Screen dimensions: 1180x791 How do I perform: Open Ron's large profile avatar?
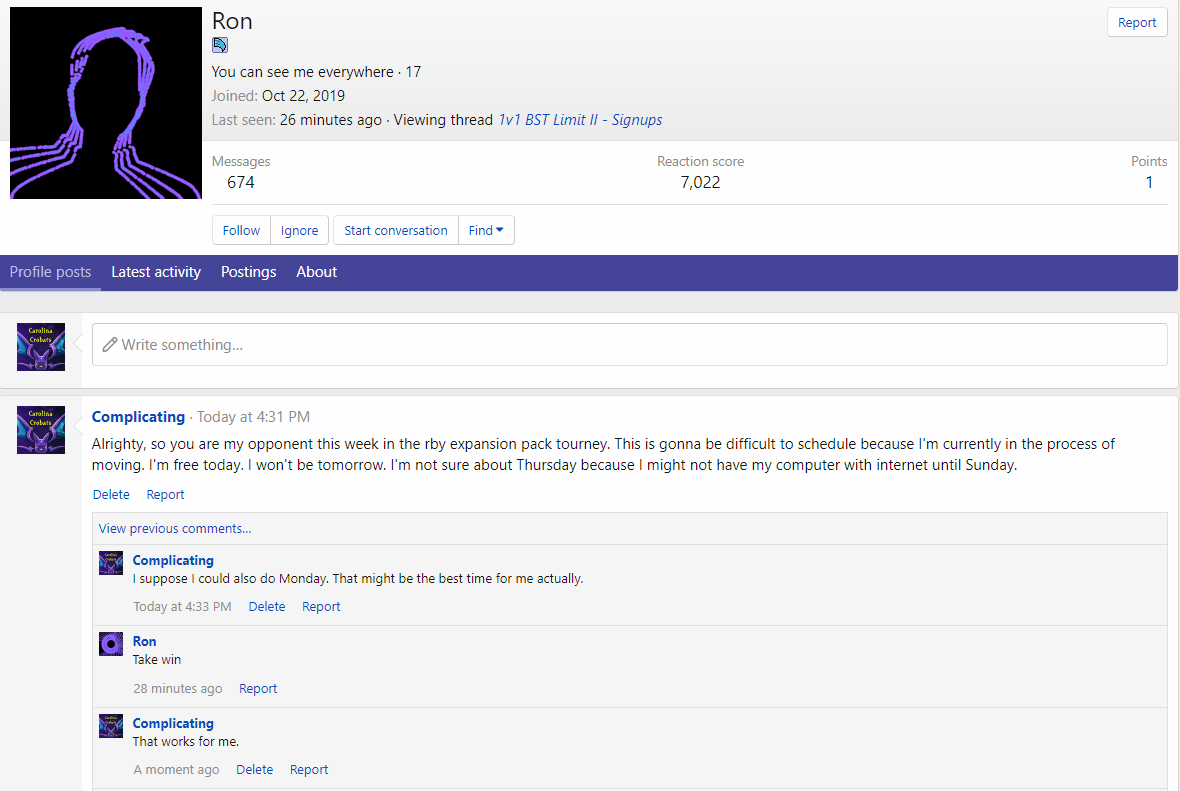(105, 103)
